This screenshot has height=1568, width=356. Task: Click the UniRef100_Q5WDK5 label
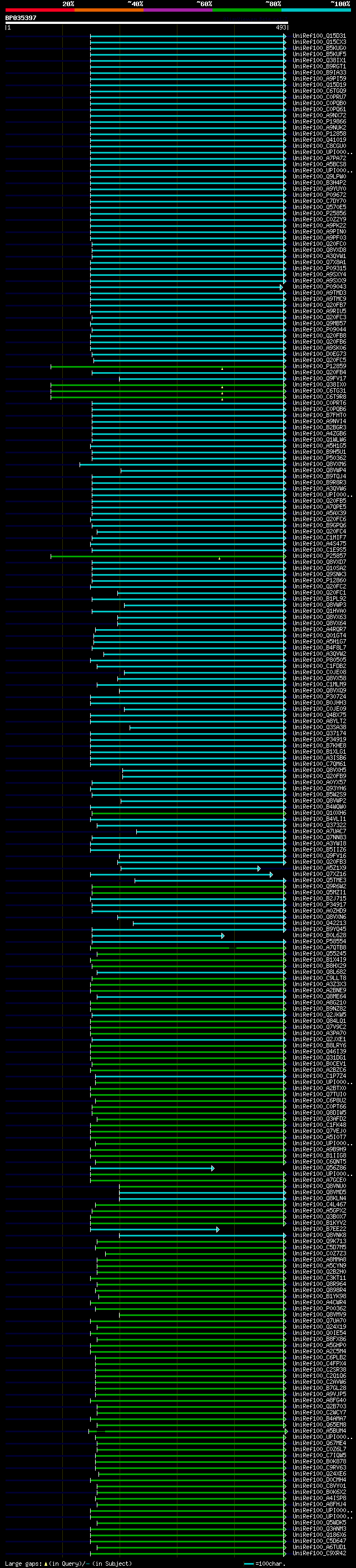point(319,1522)
